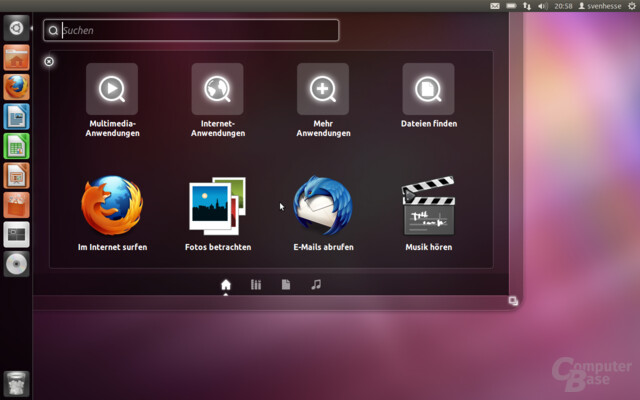Switch to the Files lens tab
The height and width of the screenshot is (400, 640).
(286, 284)
